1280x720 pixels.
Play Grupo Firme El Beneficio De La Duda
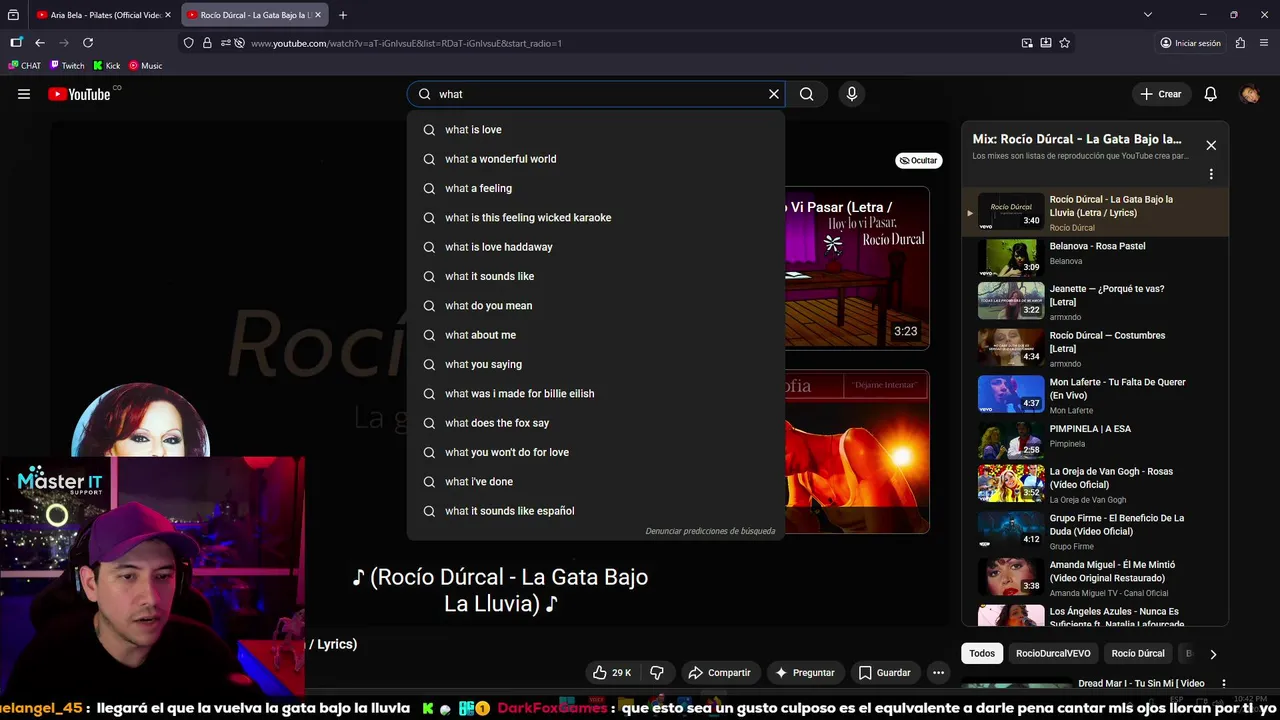tap(1095, 531)
